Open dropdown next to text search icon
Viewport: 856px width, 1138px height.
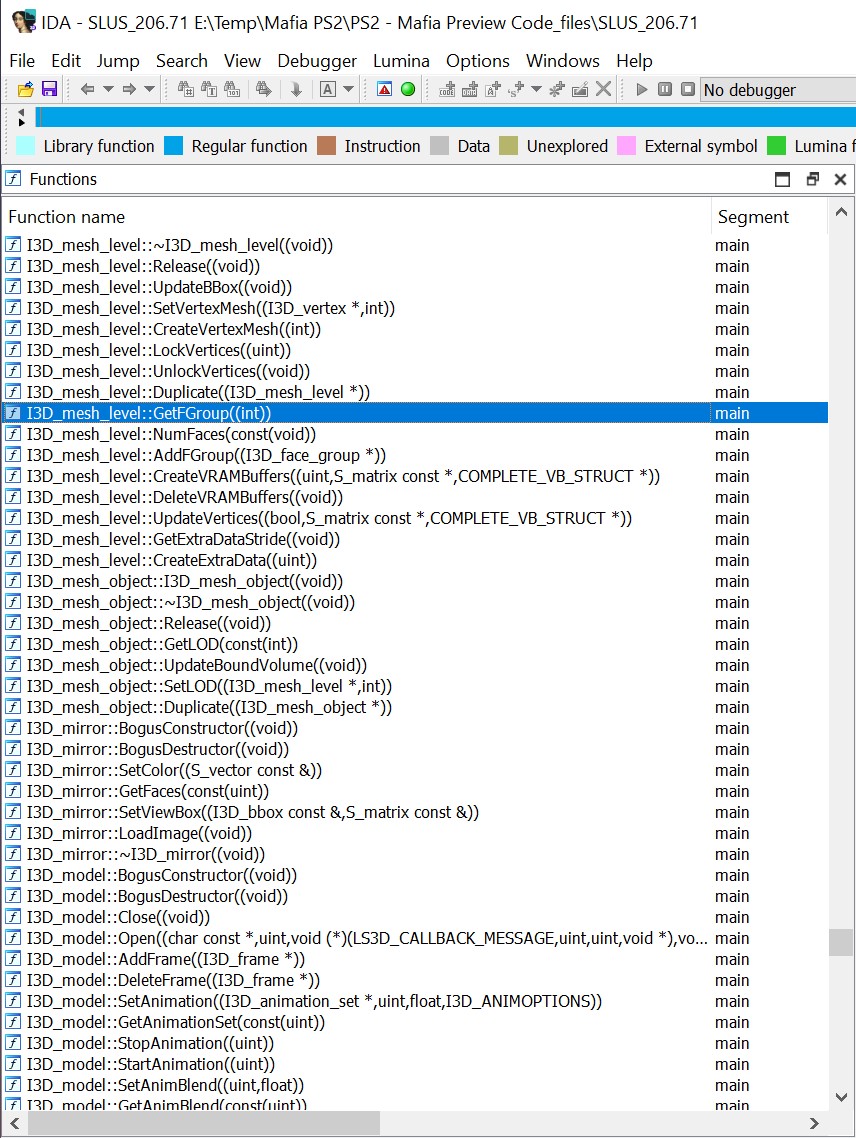(348, 90)
